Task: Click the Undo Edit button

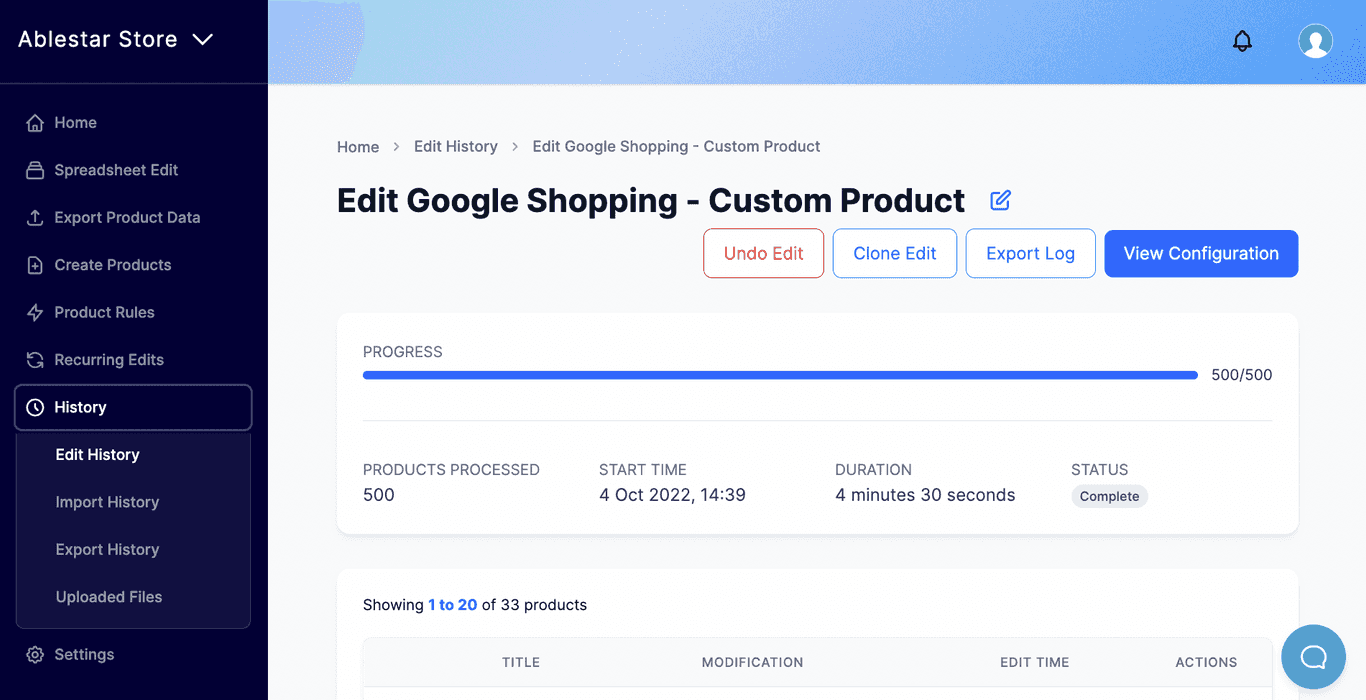Action: [x=763, y=253]
